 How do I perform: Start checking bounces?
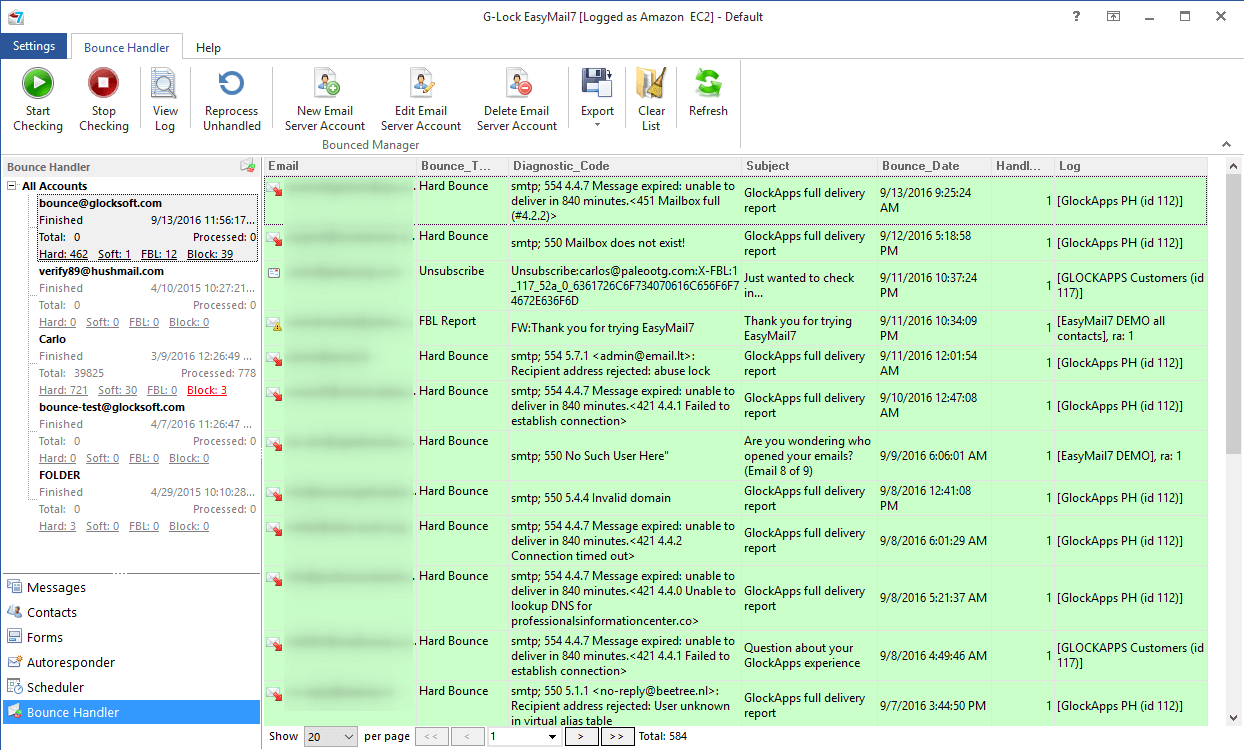point(38,100)
